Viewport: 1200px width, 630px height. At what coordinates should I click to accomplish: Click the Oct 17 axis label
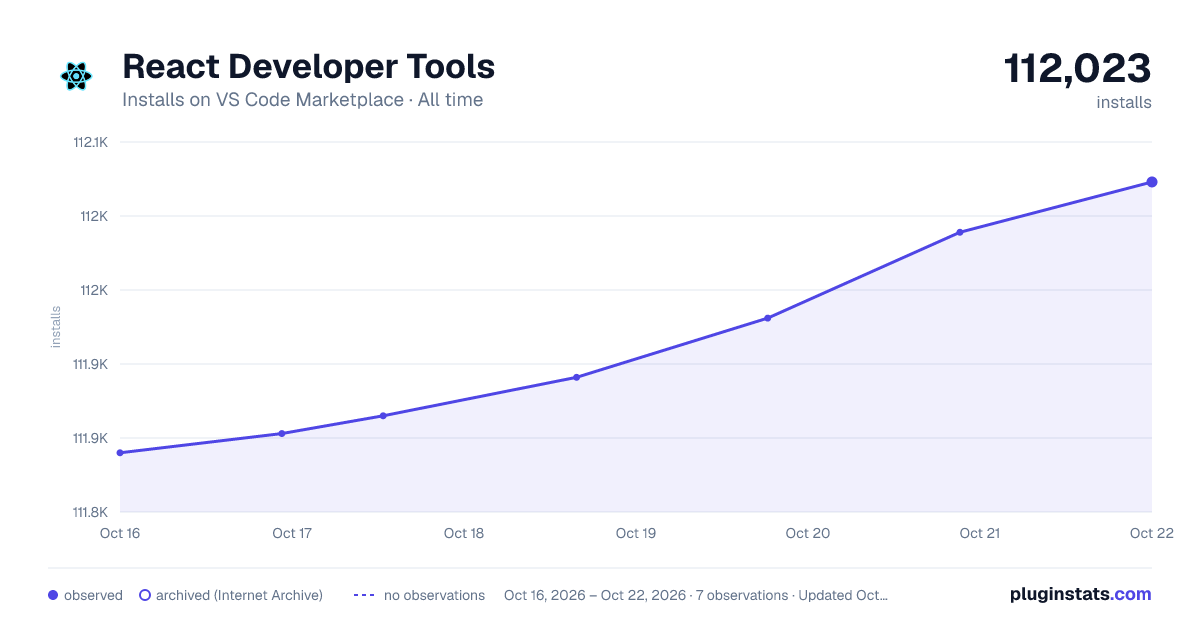click(x=292, y=533)
